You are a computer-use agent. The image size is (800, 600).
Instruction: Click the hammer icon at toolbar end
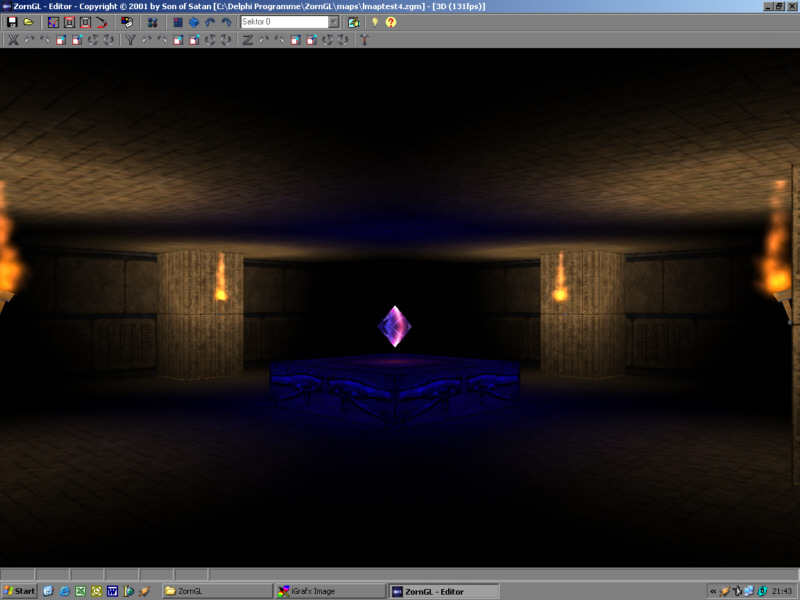pos(364,40)
